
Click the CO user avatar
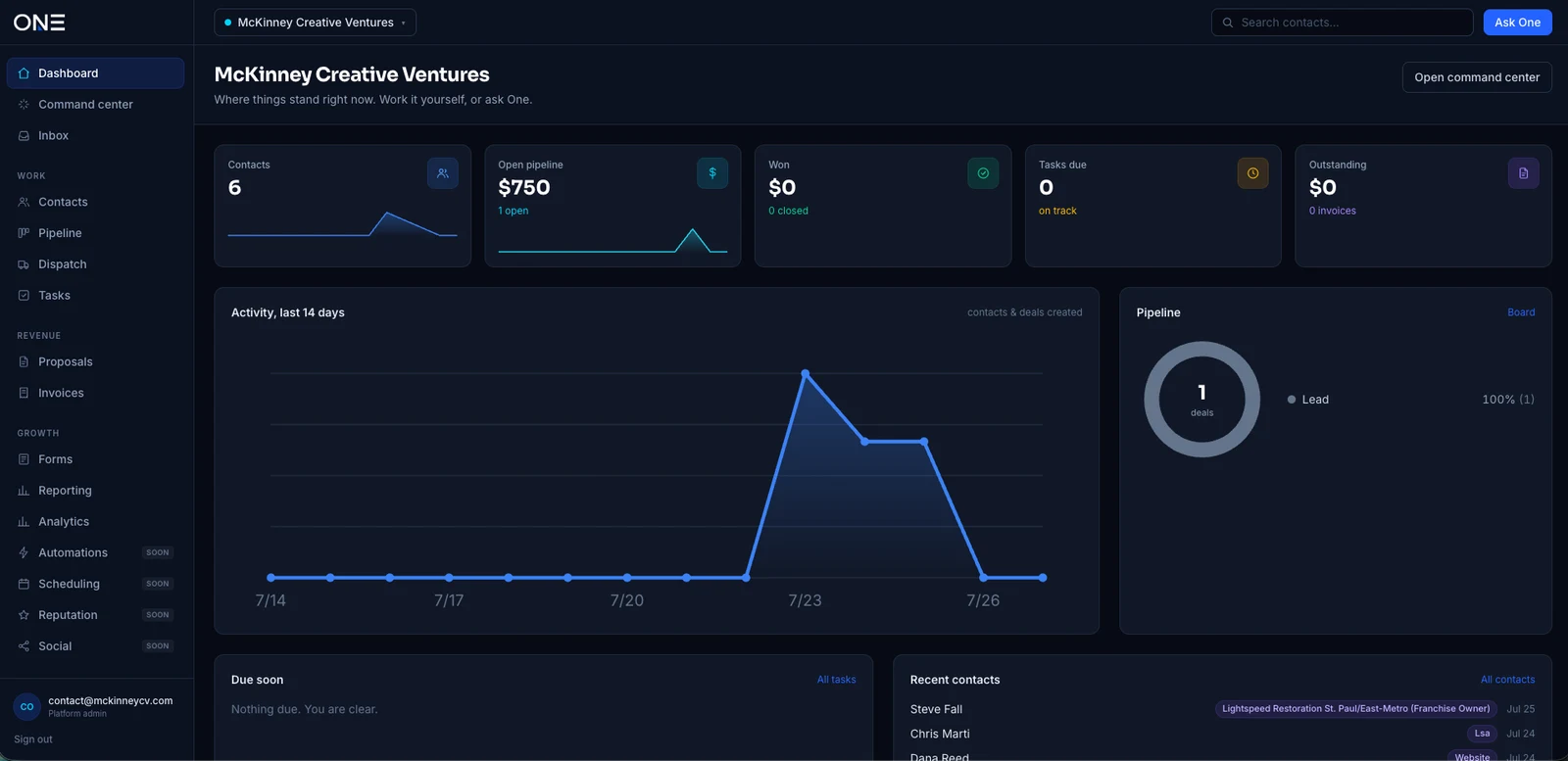point(26,706)
